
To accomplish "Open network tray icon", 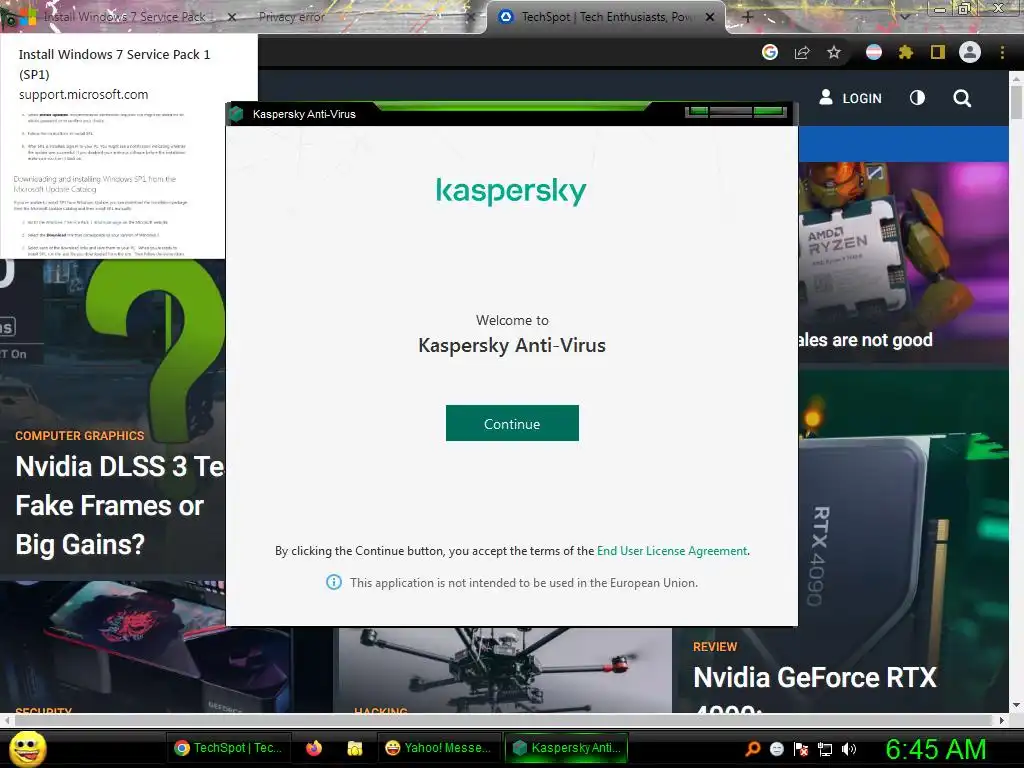I will pyautogui.click(x=825, y=749).
